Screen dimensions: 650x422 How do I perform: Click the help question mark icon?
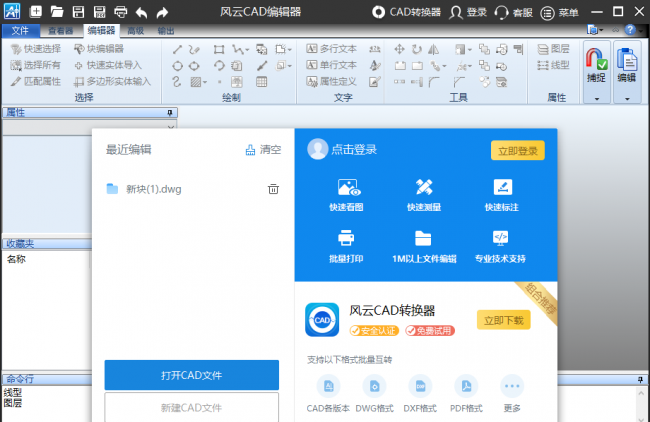630,30
